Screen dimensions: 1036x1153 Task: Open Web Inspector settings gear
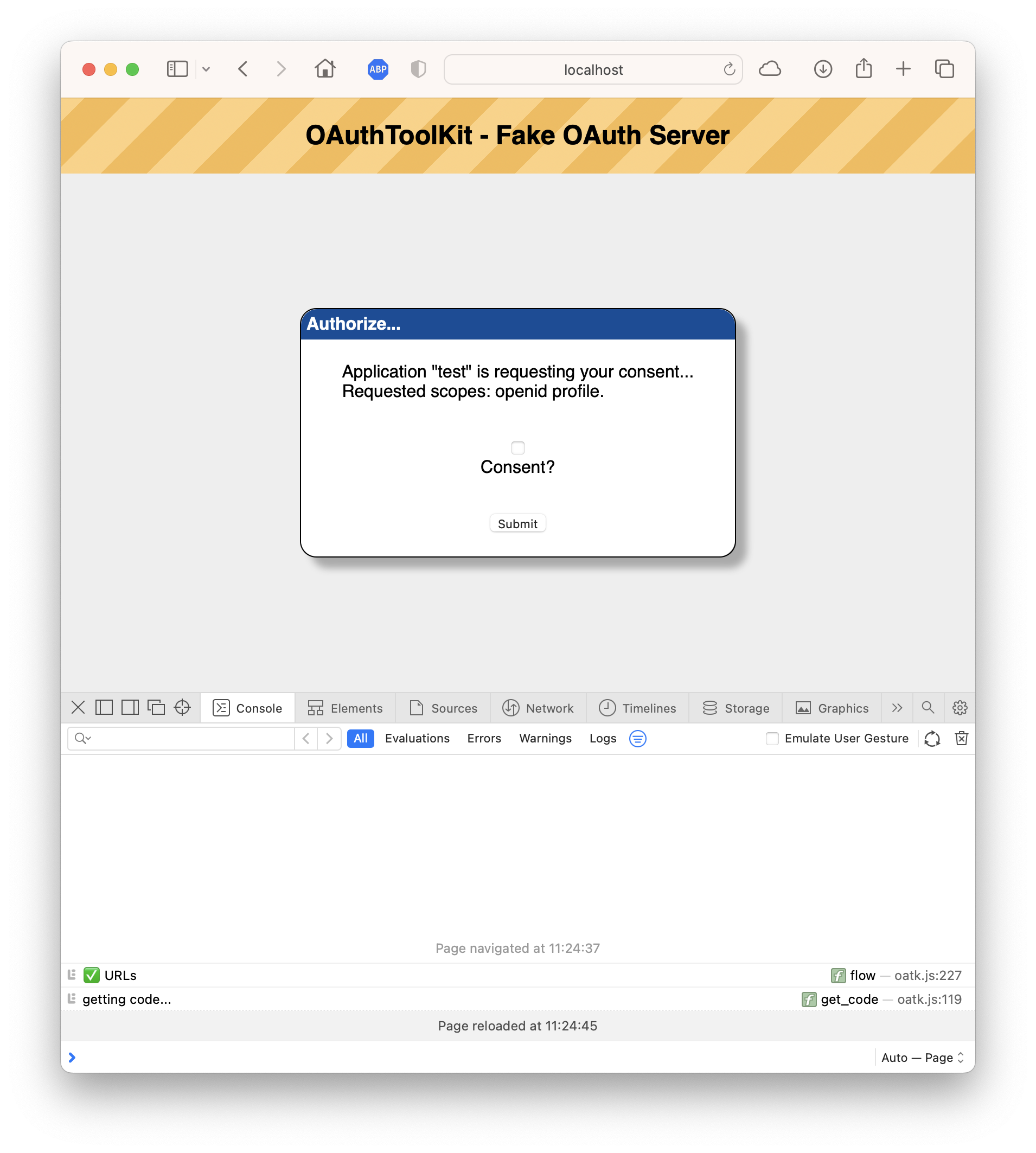tap(960, 707)
